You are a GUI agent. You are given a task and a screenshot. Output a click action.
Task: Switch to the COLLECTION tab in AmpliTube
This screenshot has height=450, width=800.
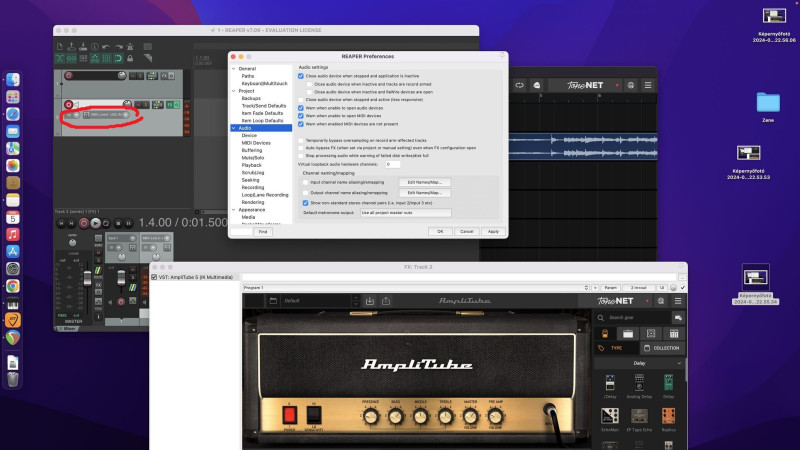pyautogui.click(x=662, y=348)
